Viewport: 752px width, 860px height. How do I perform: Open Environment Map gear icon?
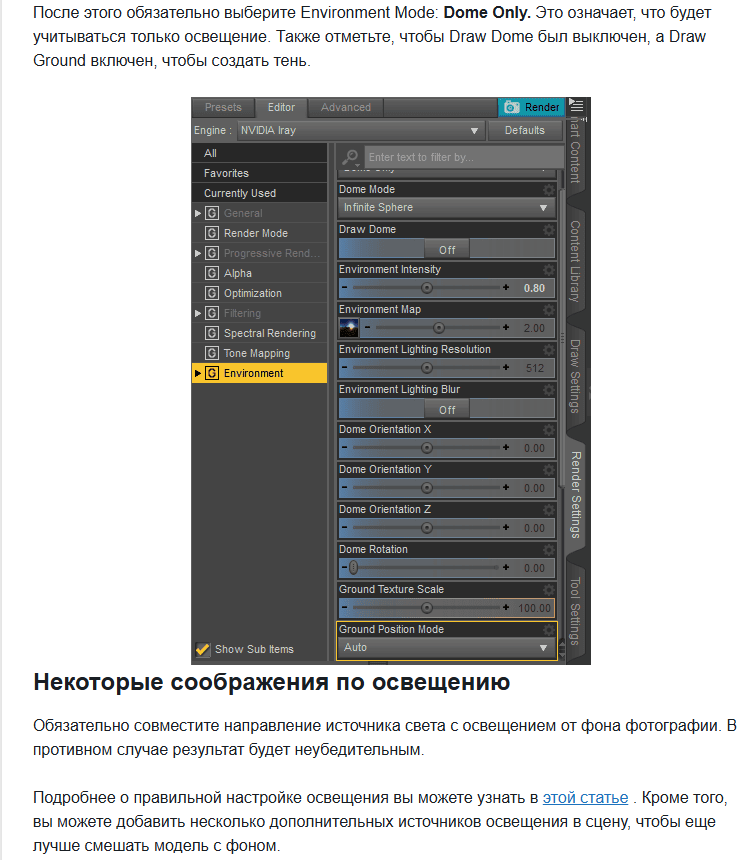pyautogui.click(x=549, y=310)
